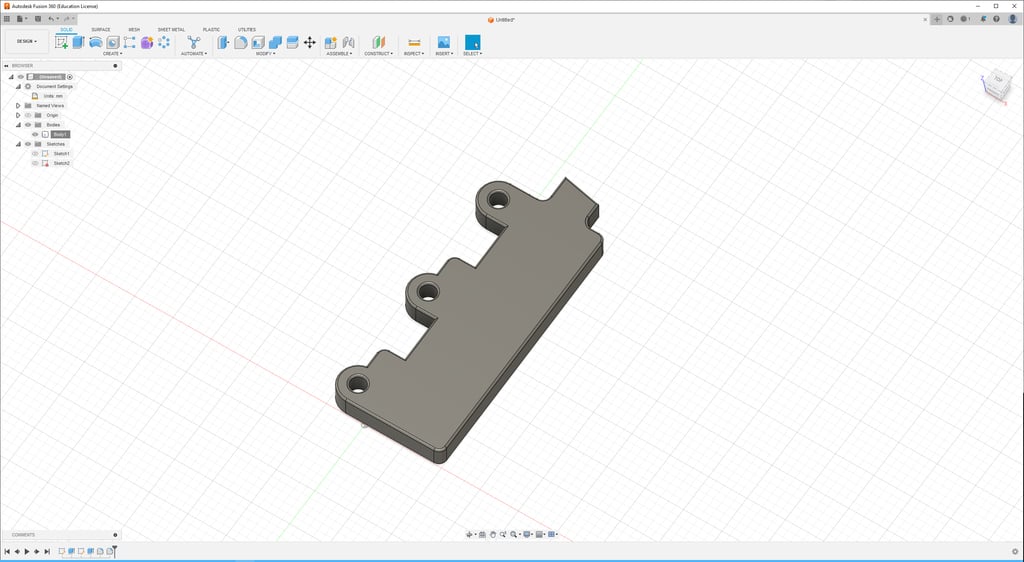Select Body1 in the browser tree

click(60, 134)
